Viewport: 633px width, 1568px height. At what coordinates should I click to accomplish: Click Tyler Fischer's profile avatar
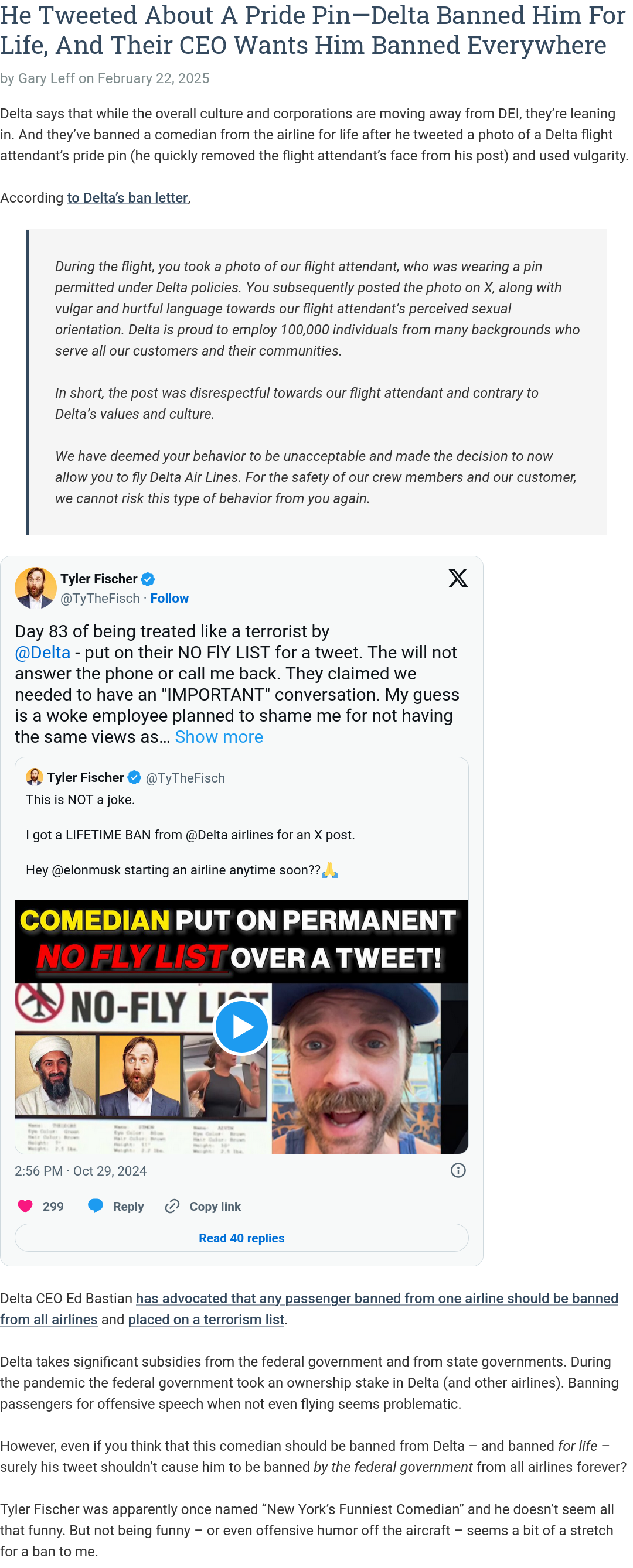[35, 587]
